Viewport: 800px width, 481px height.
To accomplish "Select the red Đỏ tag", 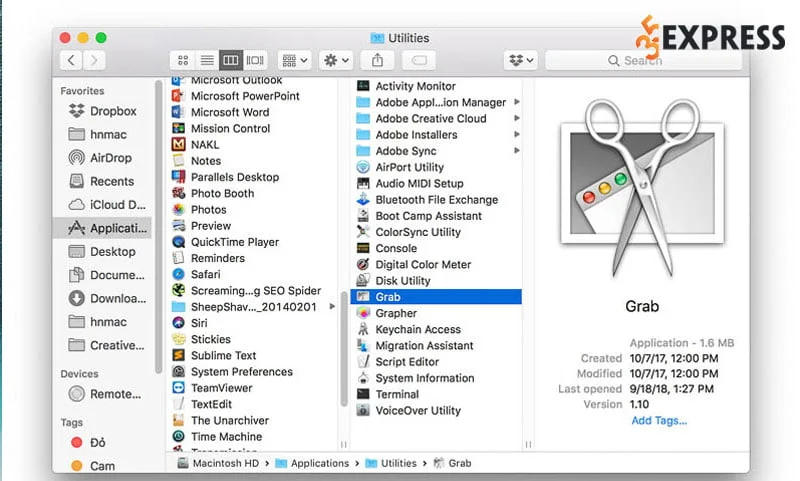I will pos(88,442).
